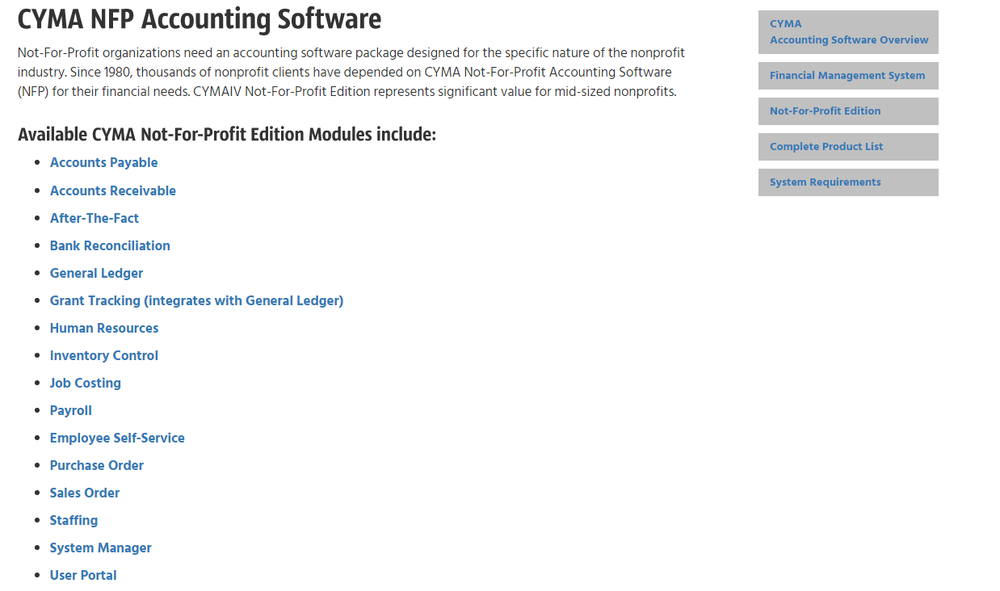Image resolution: width=1000 pixels, height=591 pixels.
Task: Open the Accounts Payable module link
Action: coord(103,162)
